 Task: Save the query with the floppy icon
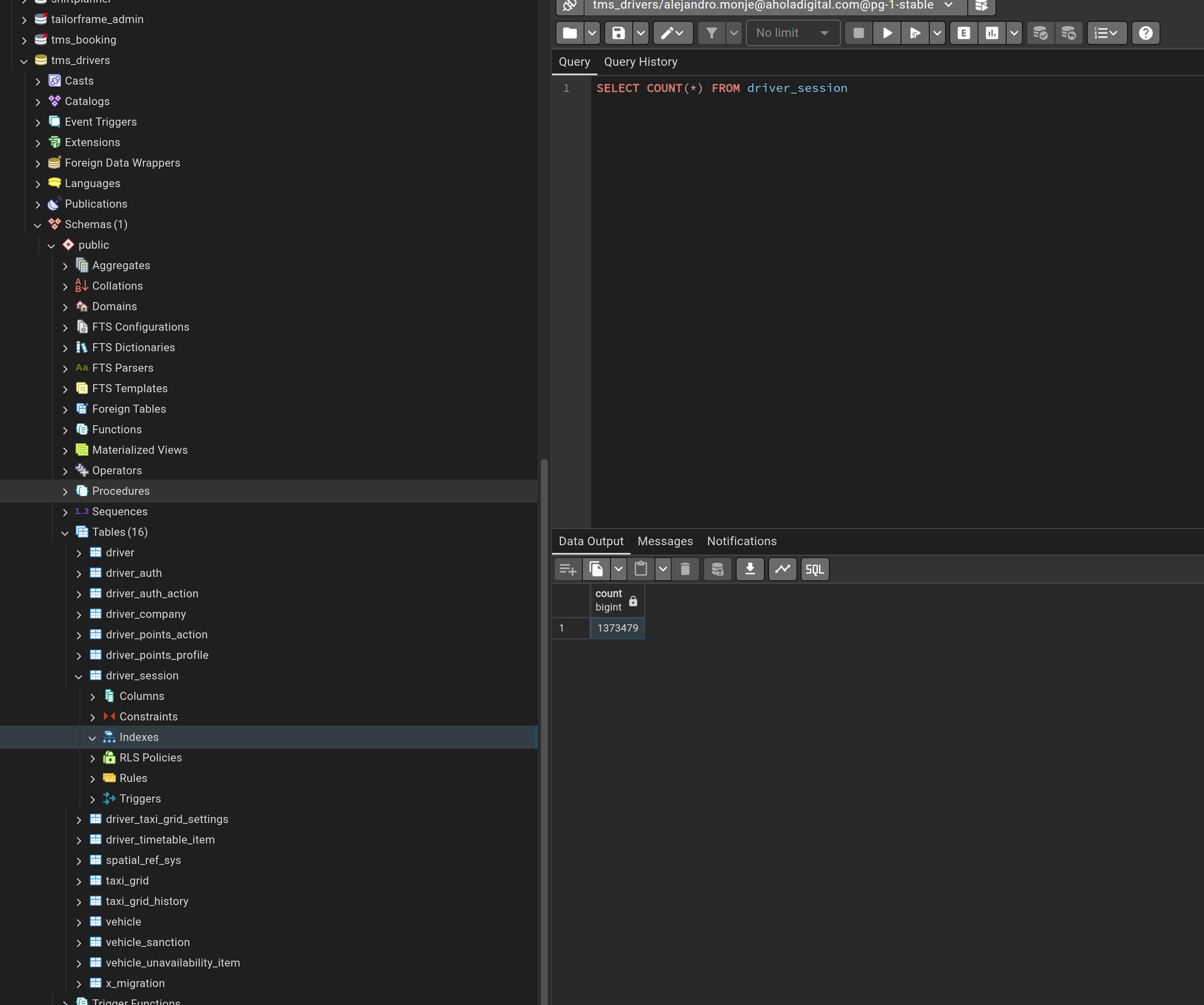tap(618, 33)
